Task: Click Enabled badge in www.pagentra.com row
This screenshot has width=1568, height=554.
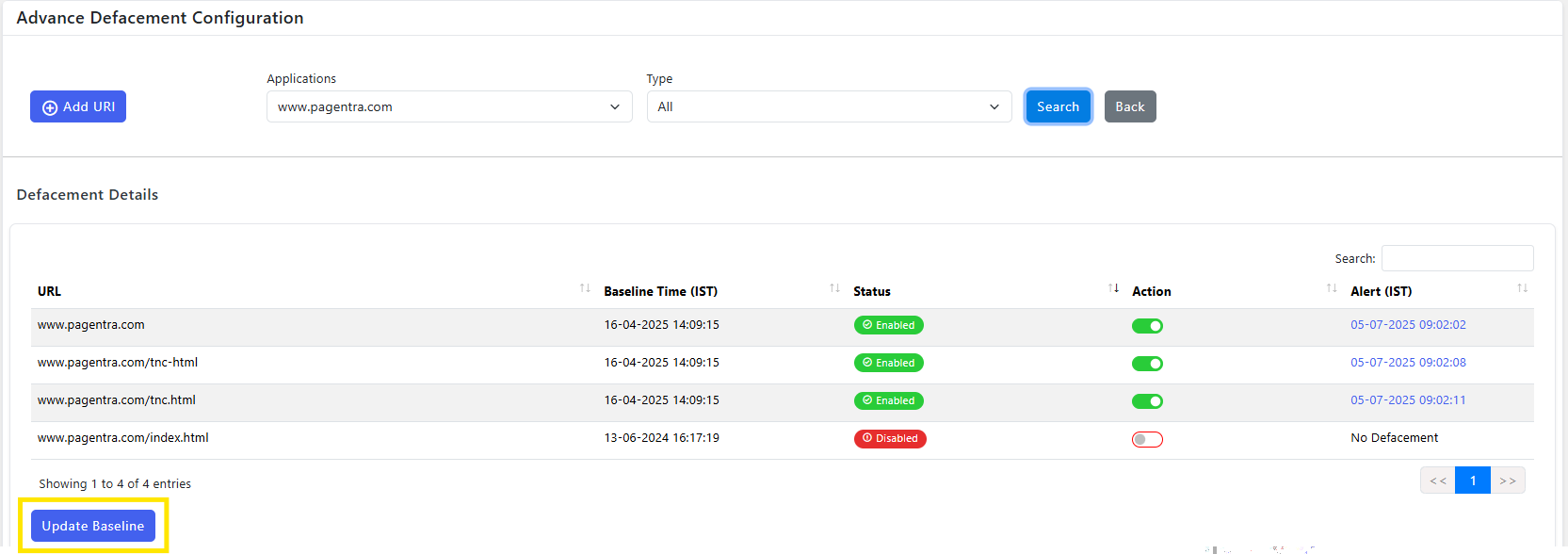Action: pos(889,325)
